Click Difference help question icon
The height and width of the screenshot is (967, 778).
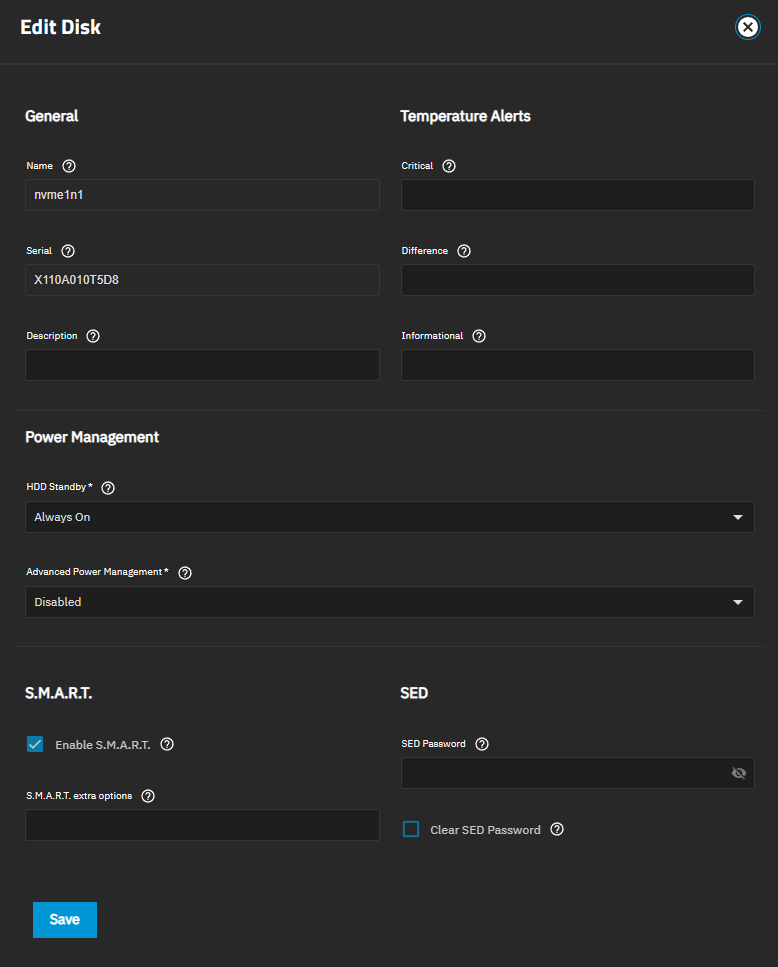464,251
